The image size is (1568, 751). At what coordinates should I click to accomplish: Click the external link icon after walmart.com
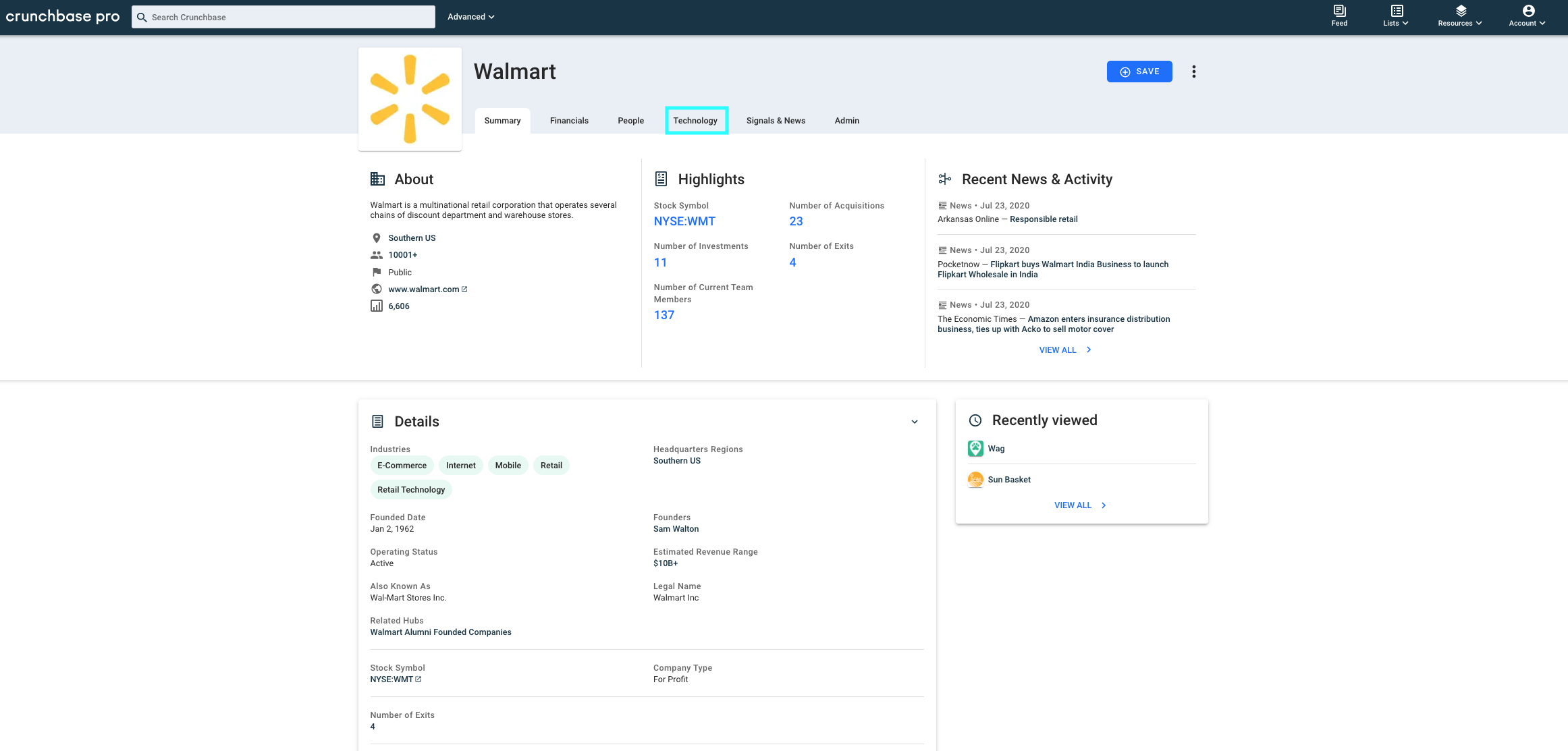[x=464, y=289]
